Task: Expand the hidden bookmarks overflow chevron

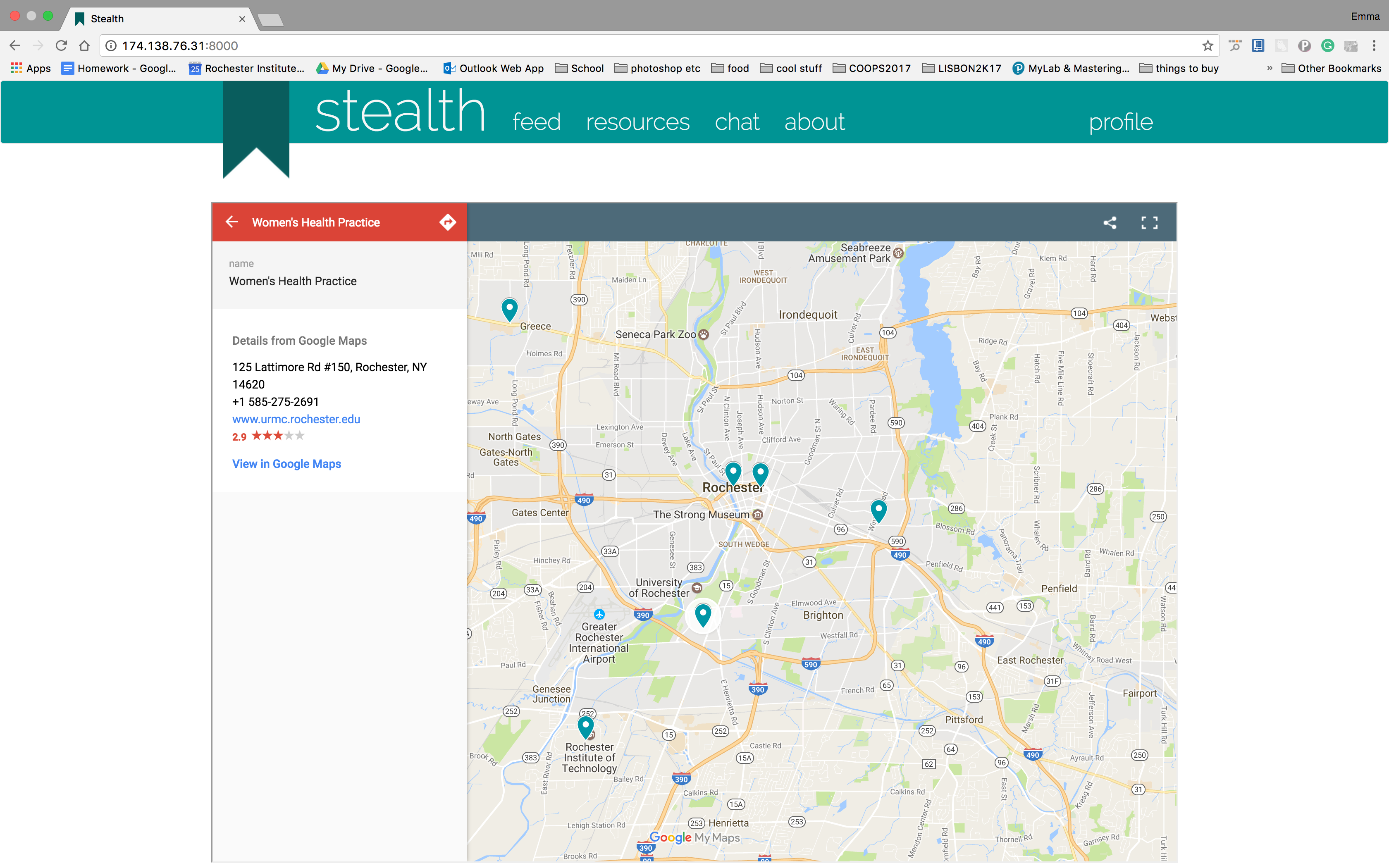Action: coord(1270,68)
